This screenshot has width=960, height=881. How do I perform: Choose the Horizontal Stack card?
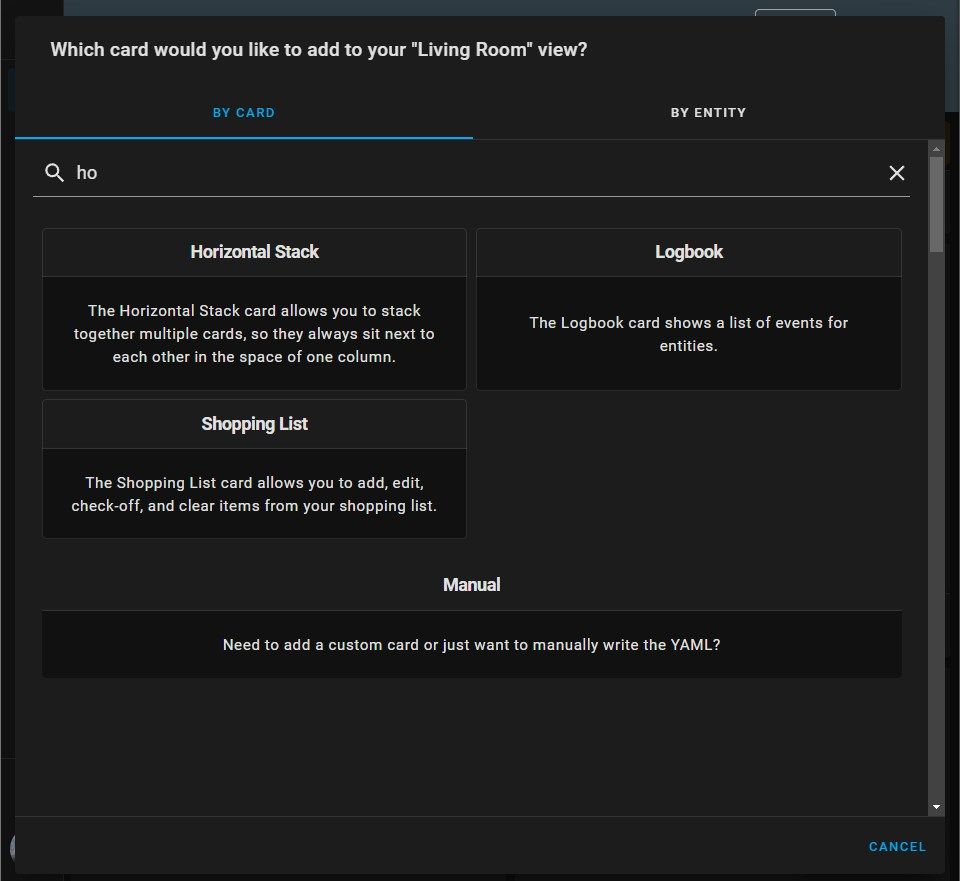[x=254, y=309]
